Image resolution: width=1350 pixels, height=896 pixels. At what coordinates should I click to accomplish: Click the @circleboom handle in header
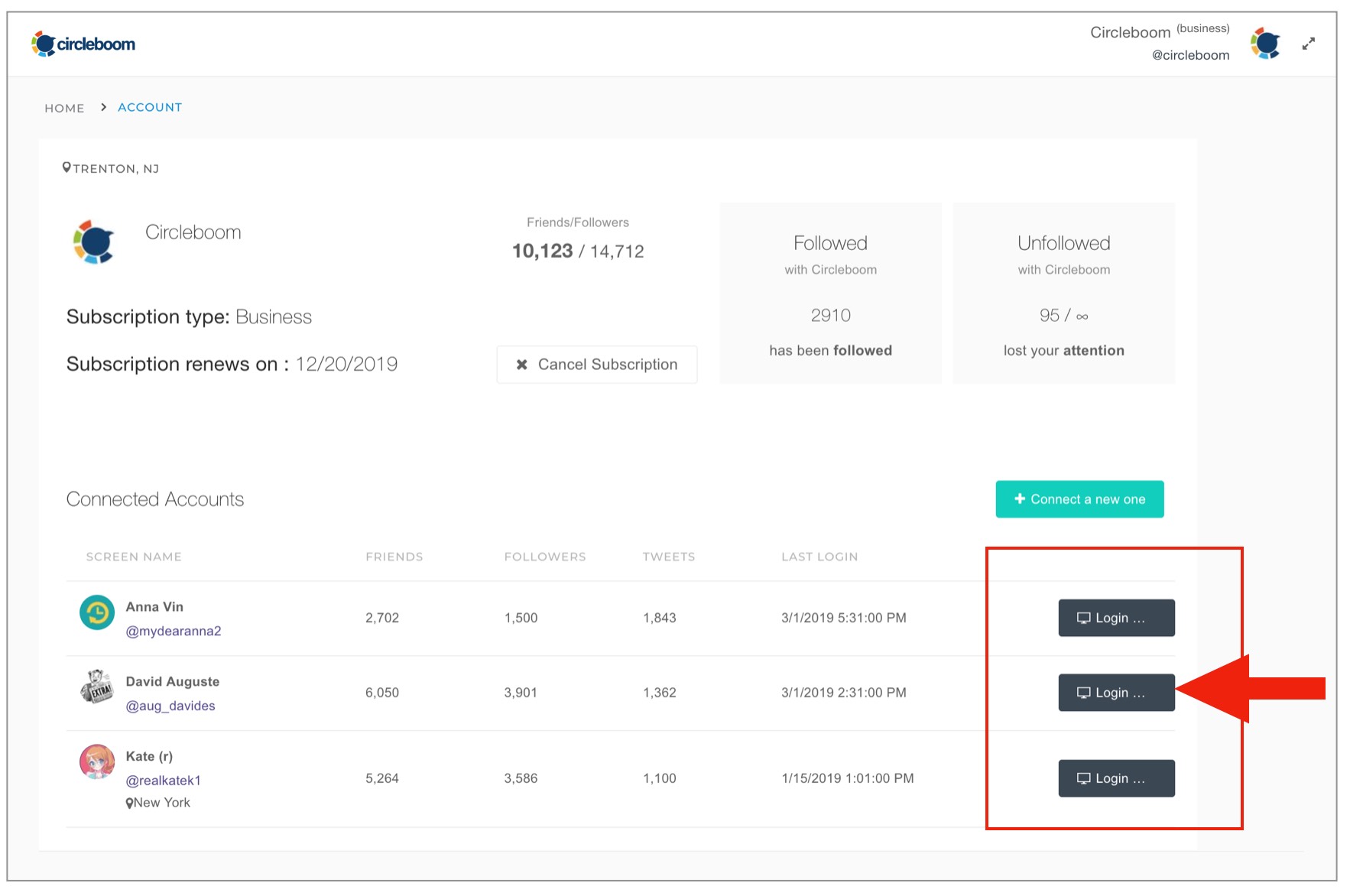1190,55
